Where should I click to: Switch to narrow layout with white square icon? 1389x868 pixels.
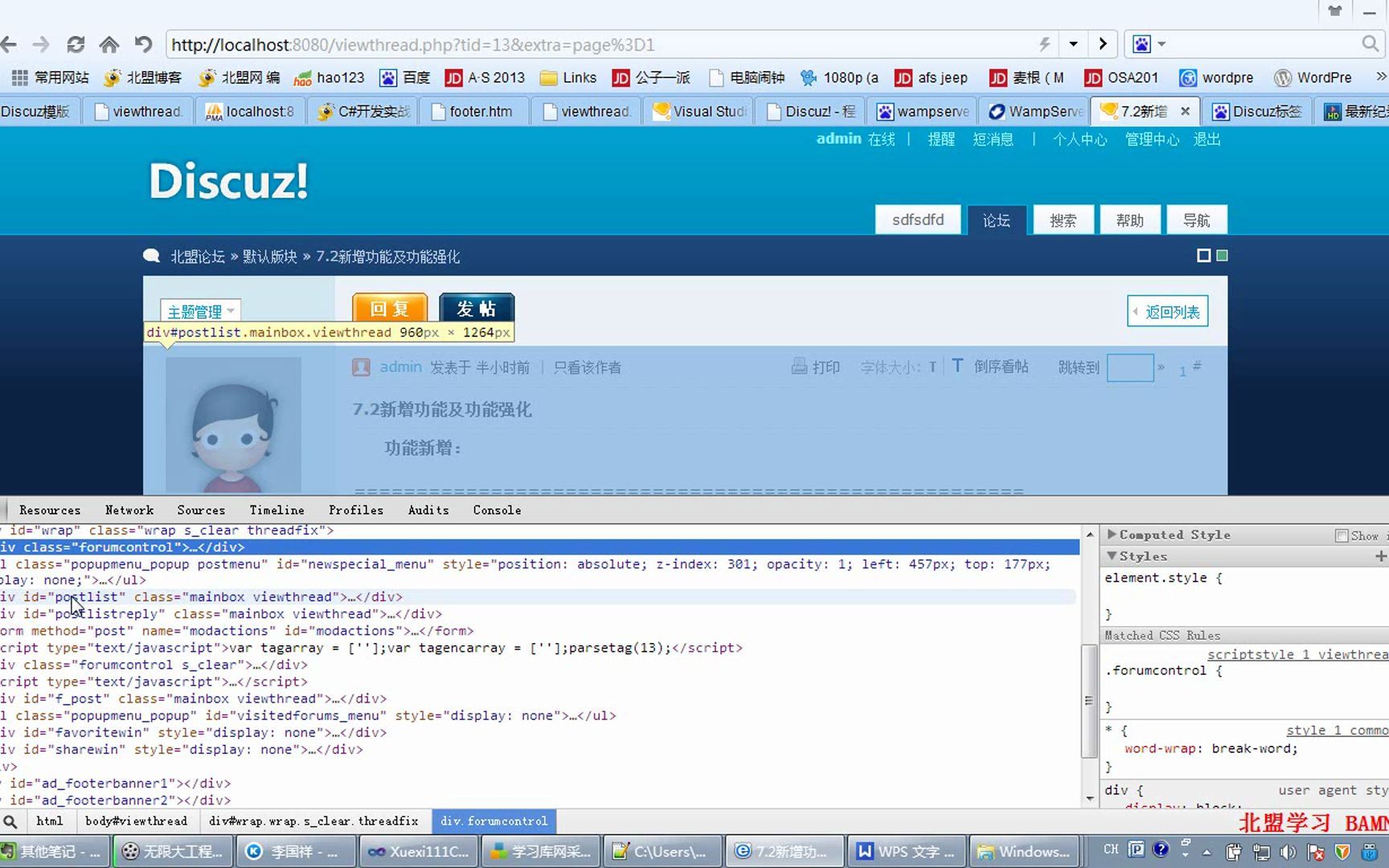tap(1203, 256)
